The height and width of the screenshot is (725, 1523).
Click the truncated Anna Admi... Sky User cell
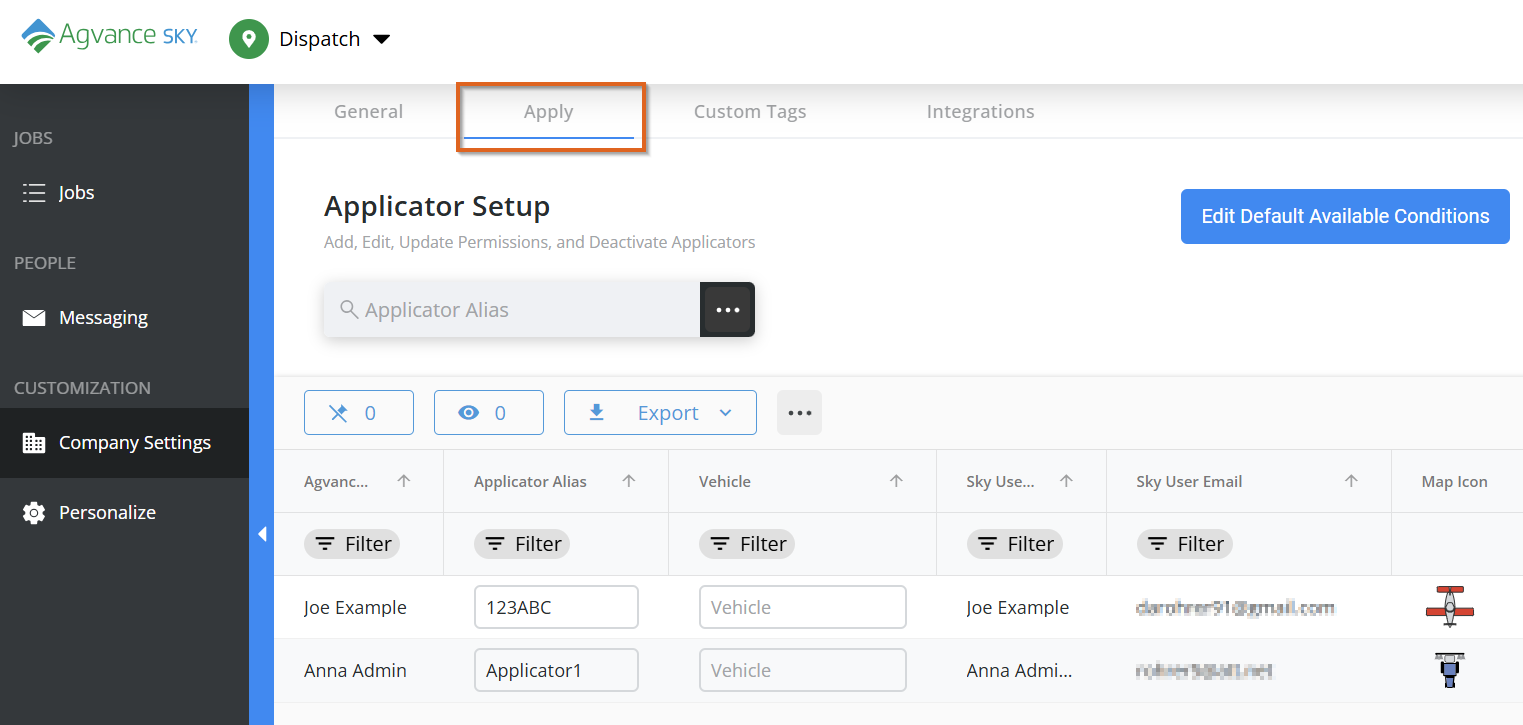(1019, 671)
